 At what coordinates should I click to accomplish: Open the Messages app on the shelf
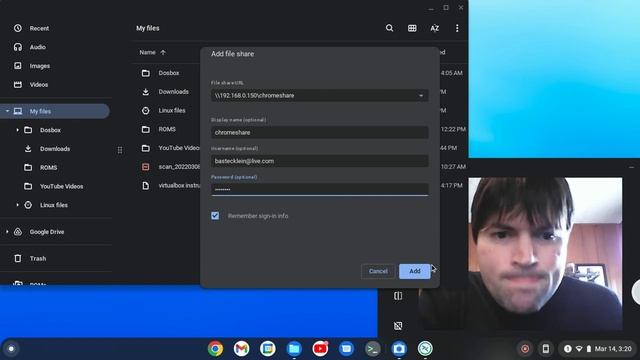tap(346, 349)
